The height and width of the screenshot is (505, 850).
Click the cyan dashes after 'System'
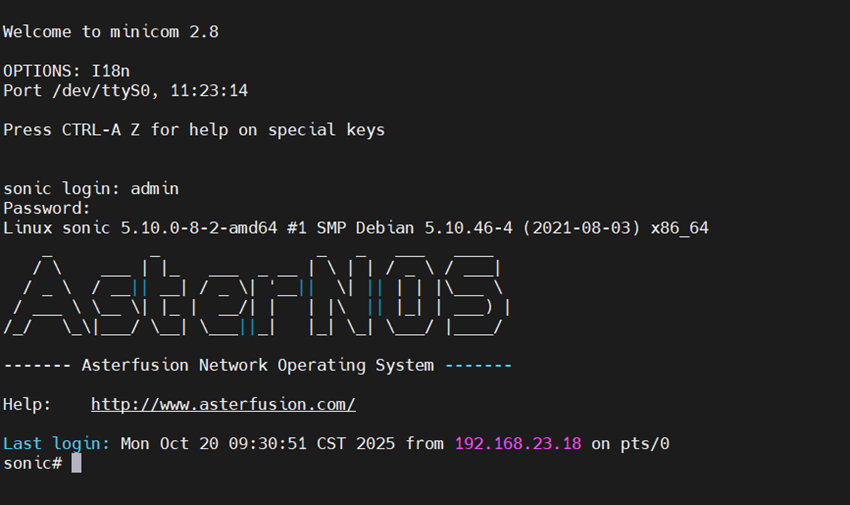479,366
